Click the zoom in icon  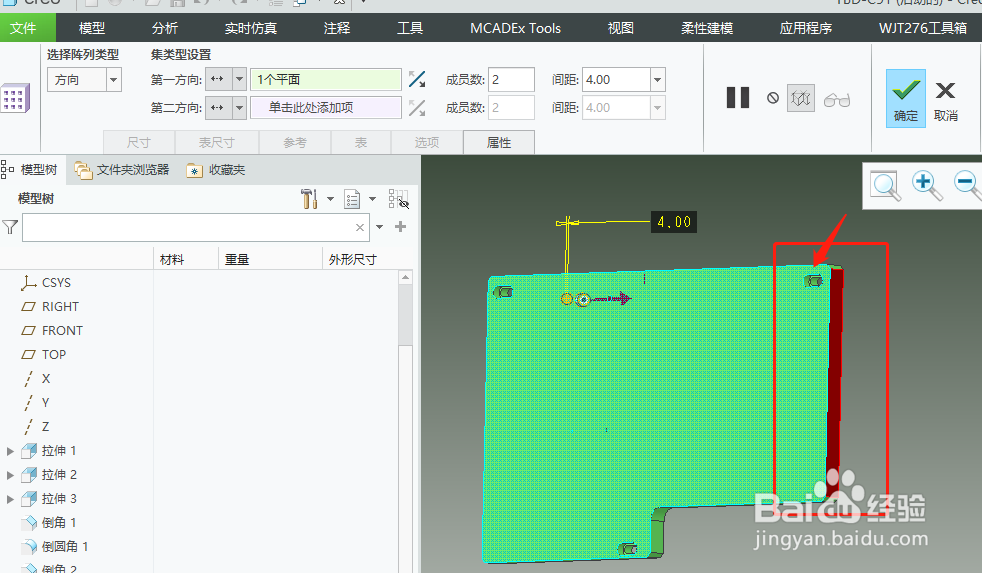926,185
